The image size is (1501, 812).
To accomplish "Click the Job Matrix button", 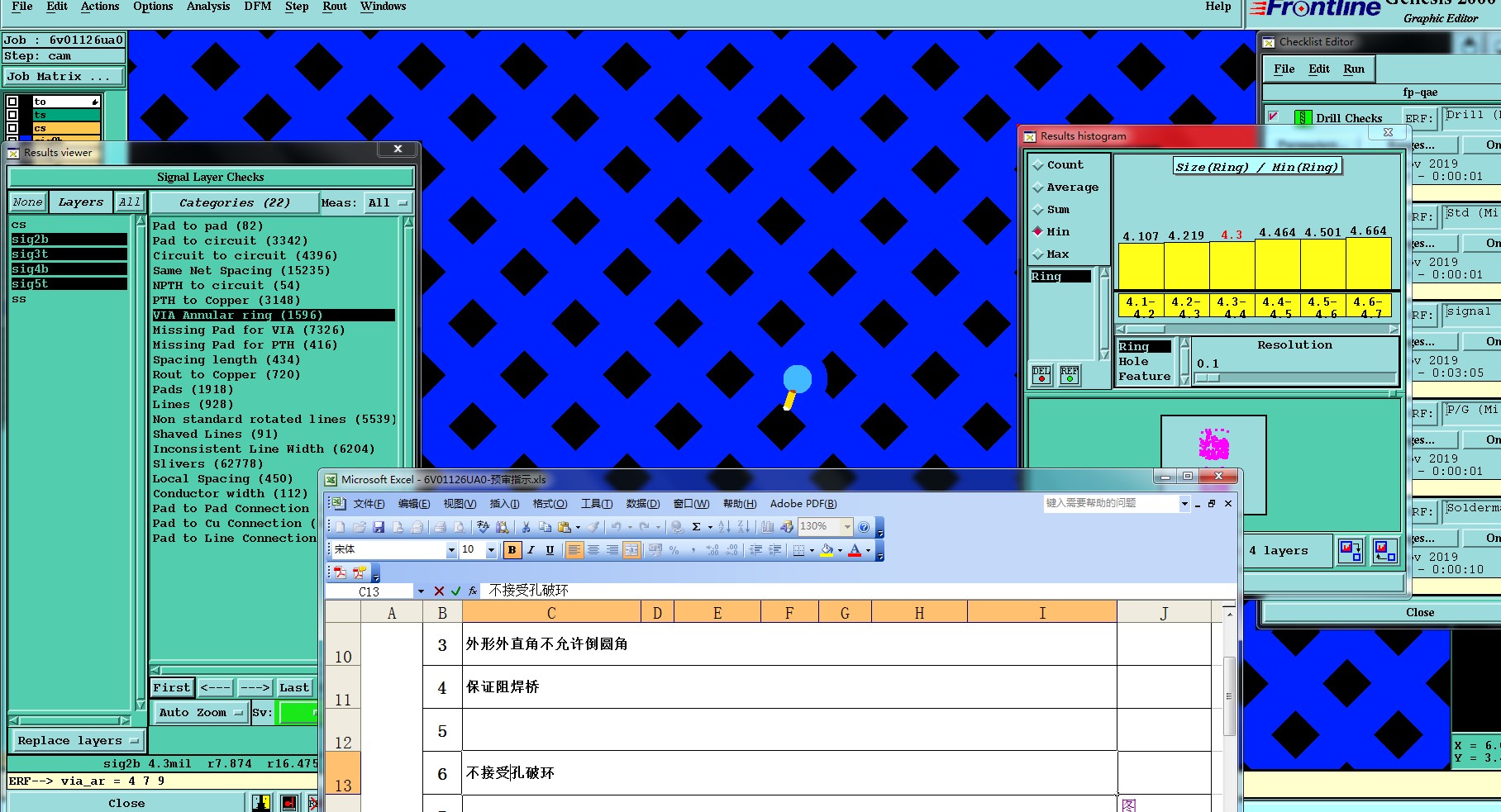I will (x=64, y=77).
